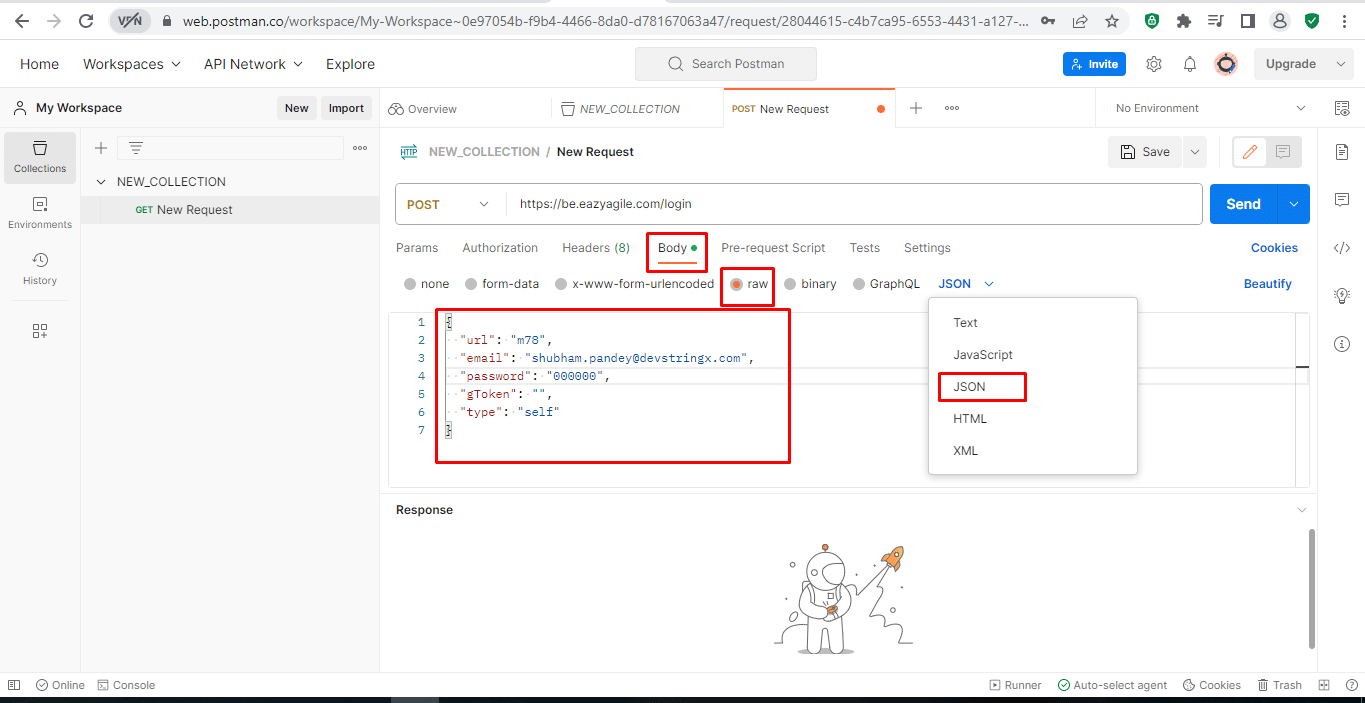Send the request
This screenshot has width=1365, height=703.
(1244, 204)
